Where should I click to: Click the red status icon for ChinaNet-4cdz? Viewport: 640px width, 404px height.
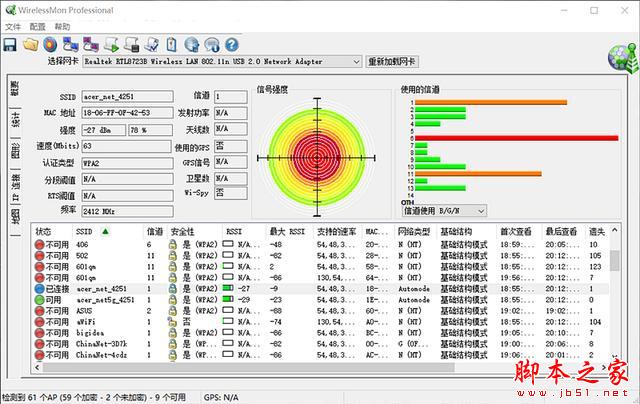pyautogui.click(x=39, y=355)
